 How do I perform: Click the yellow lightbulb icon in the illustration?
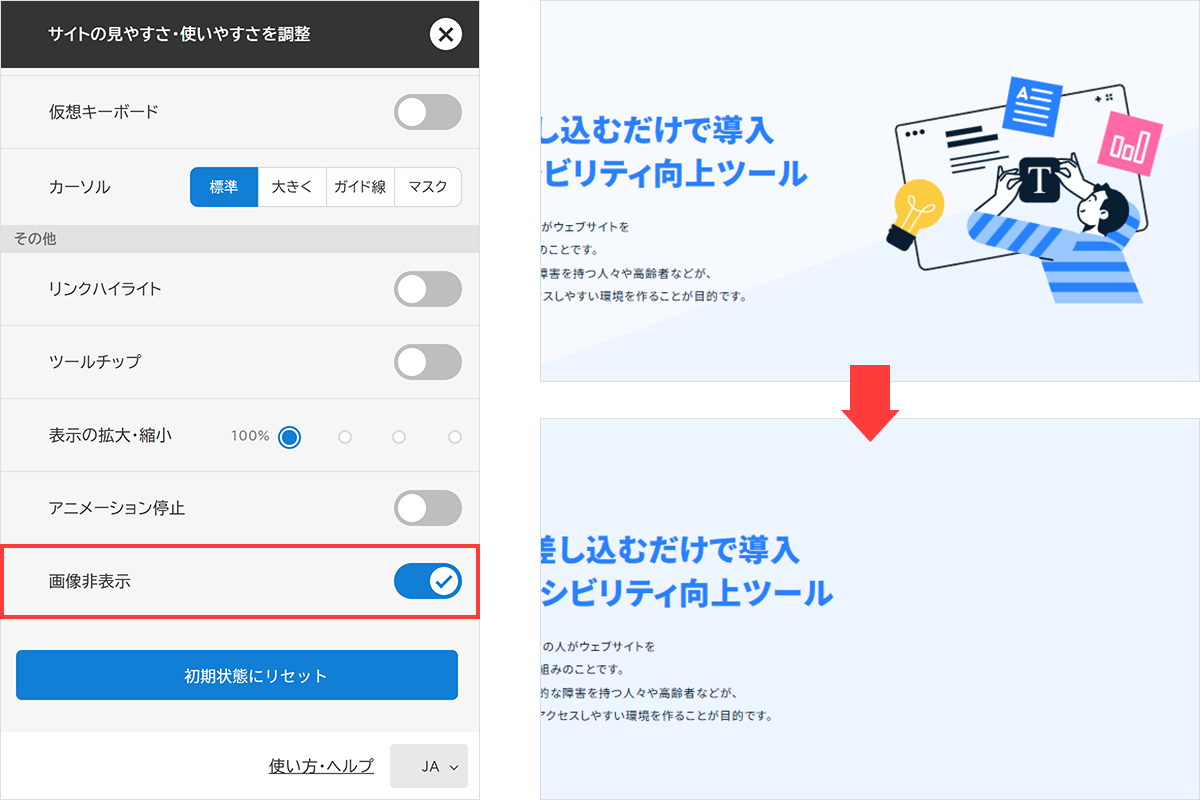tap(917, 204)
